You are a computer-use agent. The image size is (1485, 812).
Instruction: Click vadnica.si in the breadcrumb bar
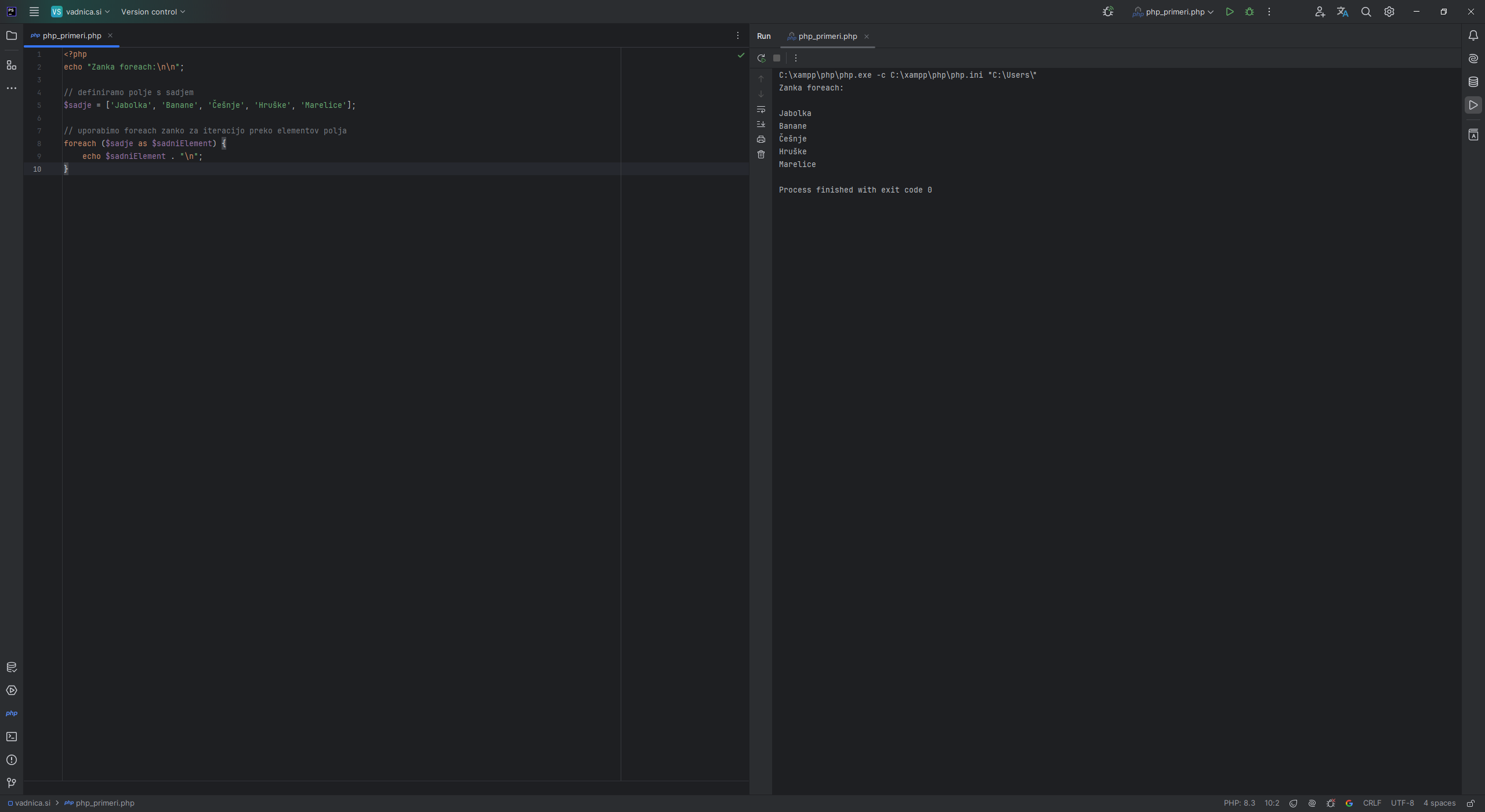coord(32,803)
